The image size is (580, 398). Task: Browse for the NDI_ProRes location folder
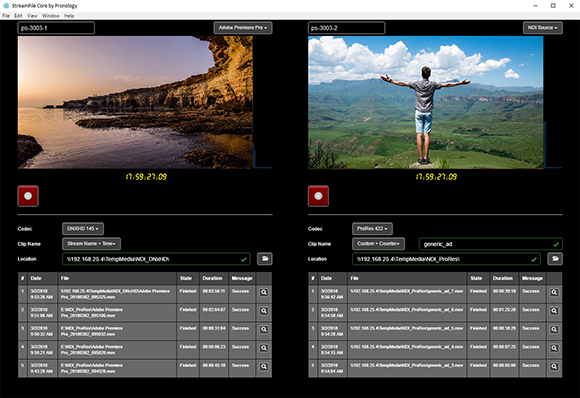coord(555,259)
